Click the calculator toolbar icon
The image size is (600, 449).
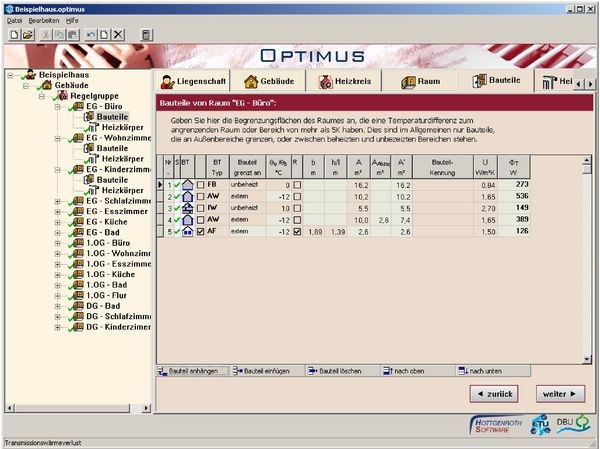[147, 35]
